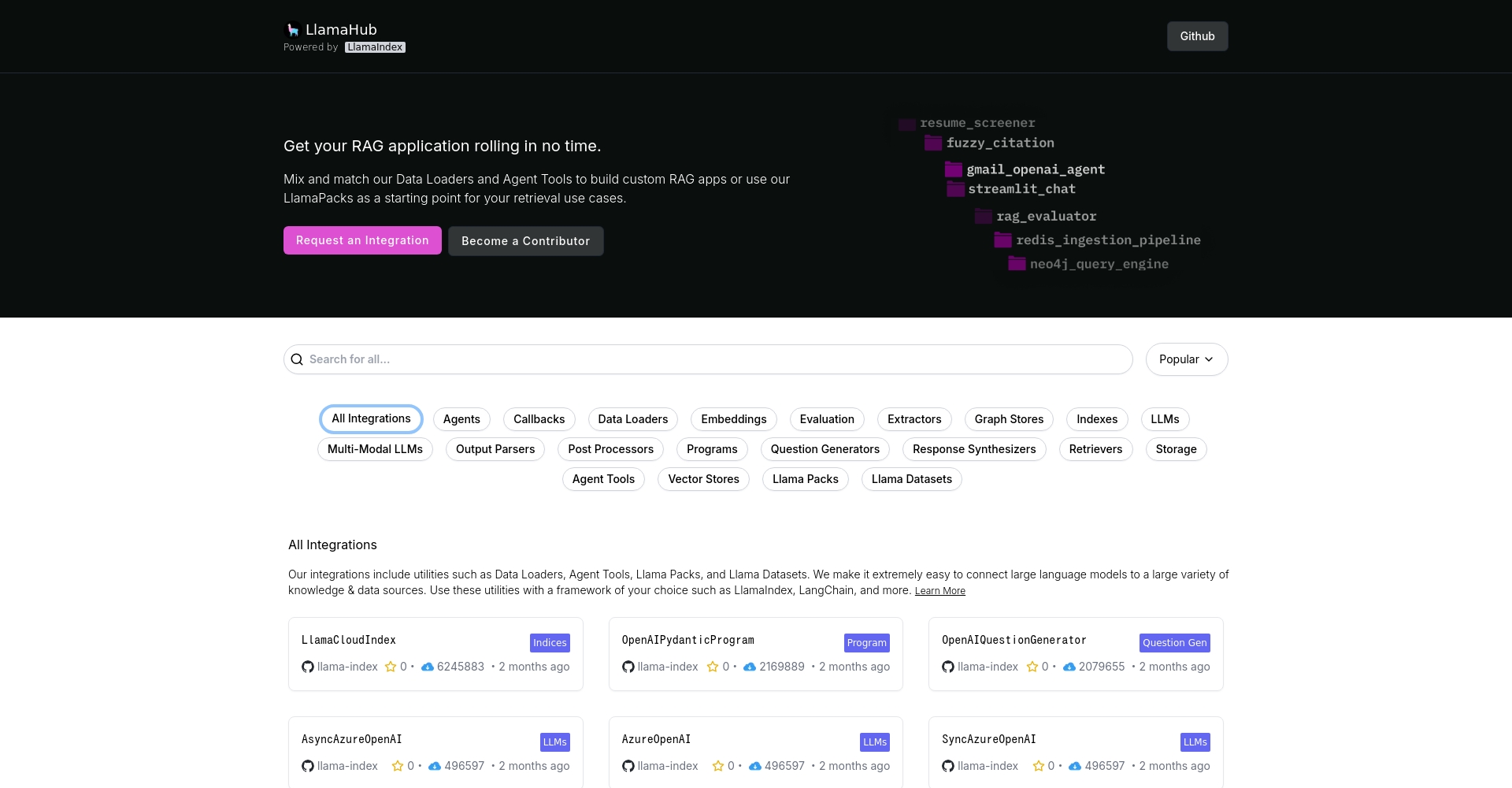1512x788 pixels.
Task: Click star icon on OpenAIQuestionGenerator card
Action: coord(1032,667)
